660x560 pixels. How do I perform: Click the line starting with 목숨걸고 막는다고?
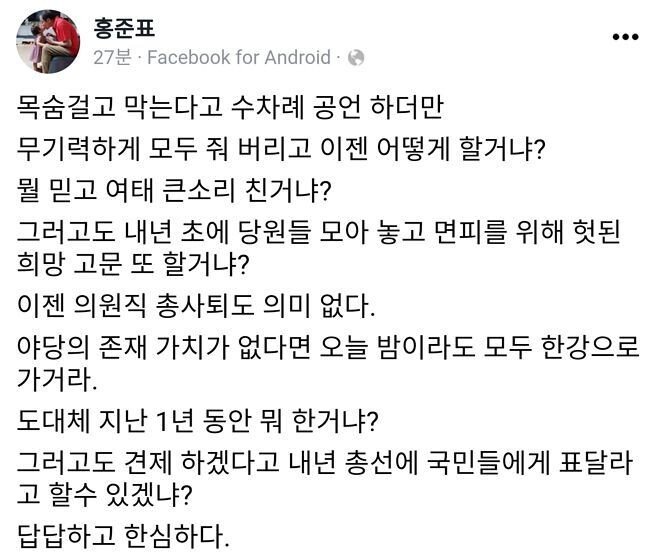(x=236, y=108)
